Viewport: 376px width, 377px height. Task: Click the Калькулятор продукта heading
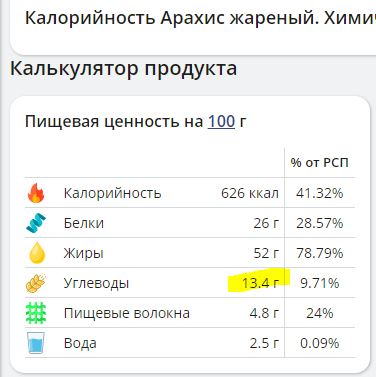click(x=124, y=69)
